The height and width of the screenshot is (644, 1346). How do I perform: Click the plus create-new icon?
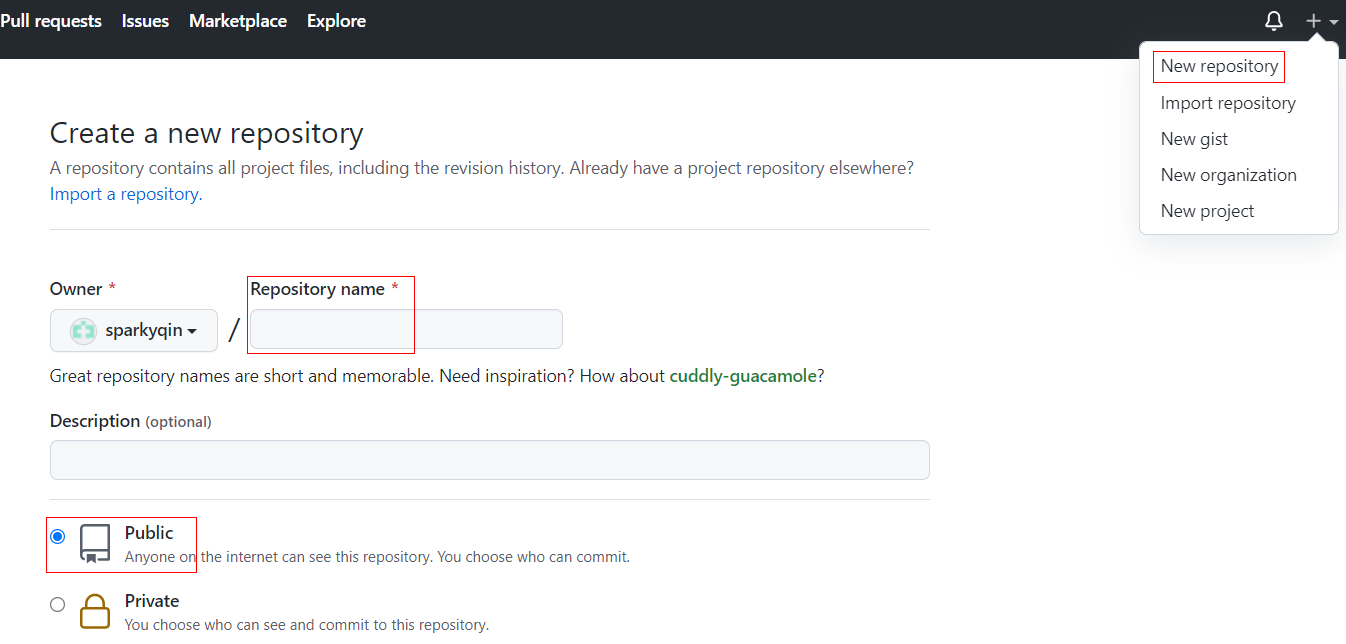[1314, 21]
